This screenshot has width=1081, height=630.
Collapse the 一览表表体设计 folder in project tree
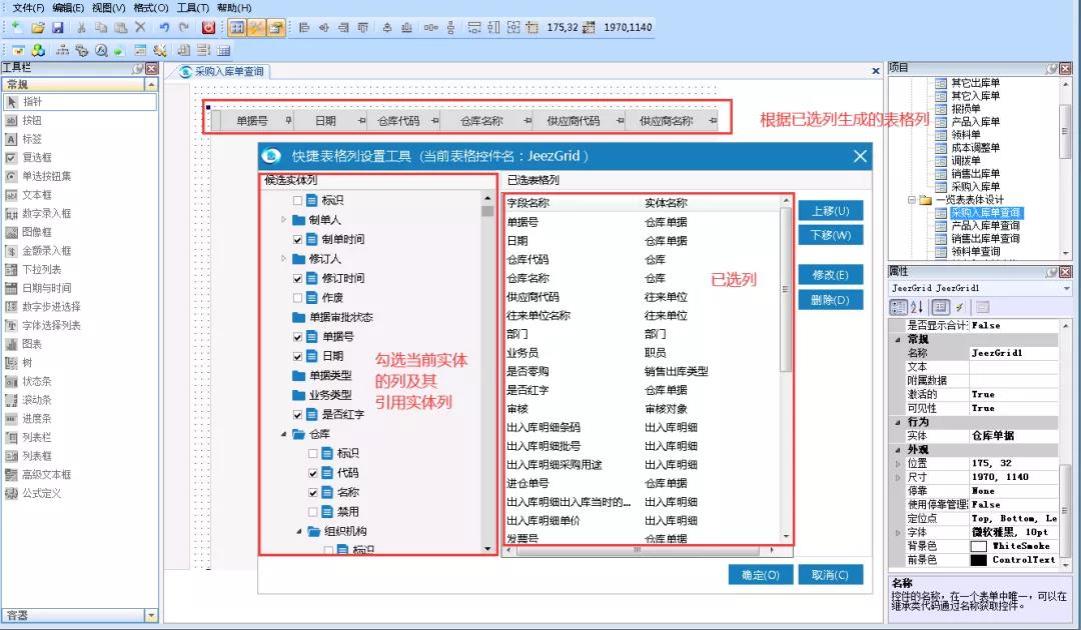pyautogui.click(x=911, y=200)
